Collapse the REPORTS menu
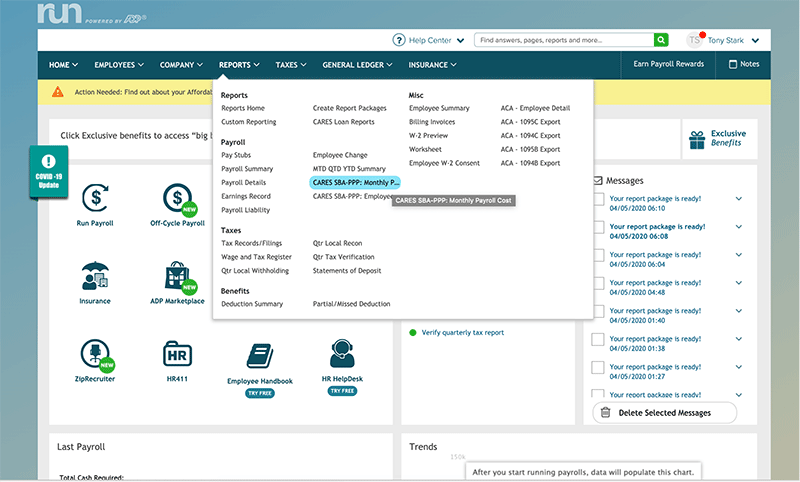The image size is (800, 482). click(x=239, y=65)
